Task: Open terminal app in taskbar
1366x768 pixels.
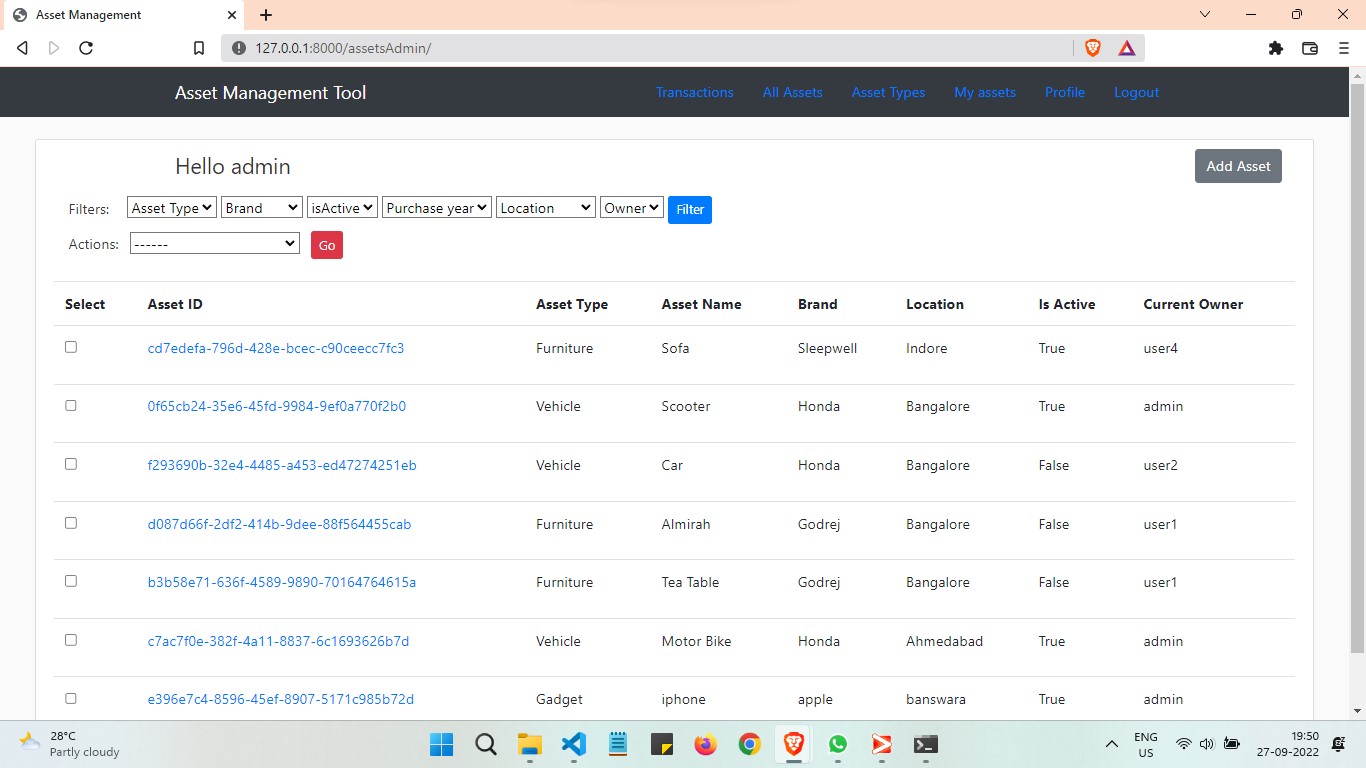Action: click(x=926, y=744)
